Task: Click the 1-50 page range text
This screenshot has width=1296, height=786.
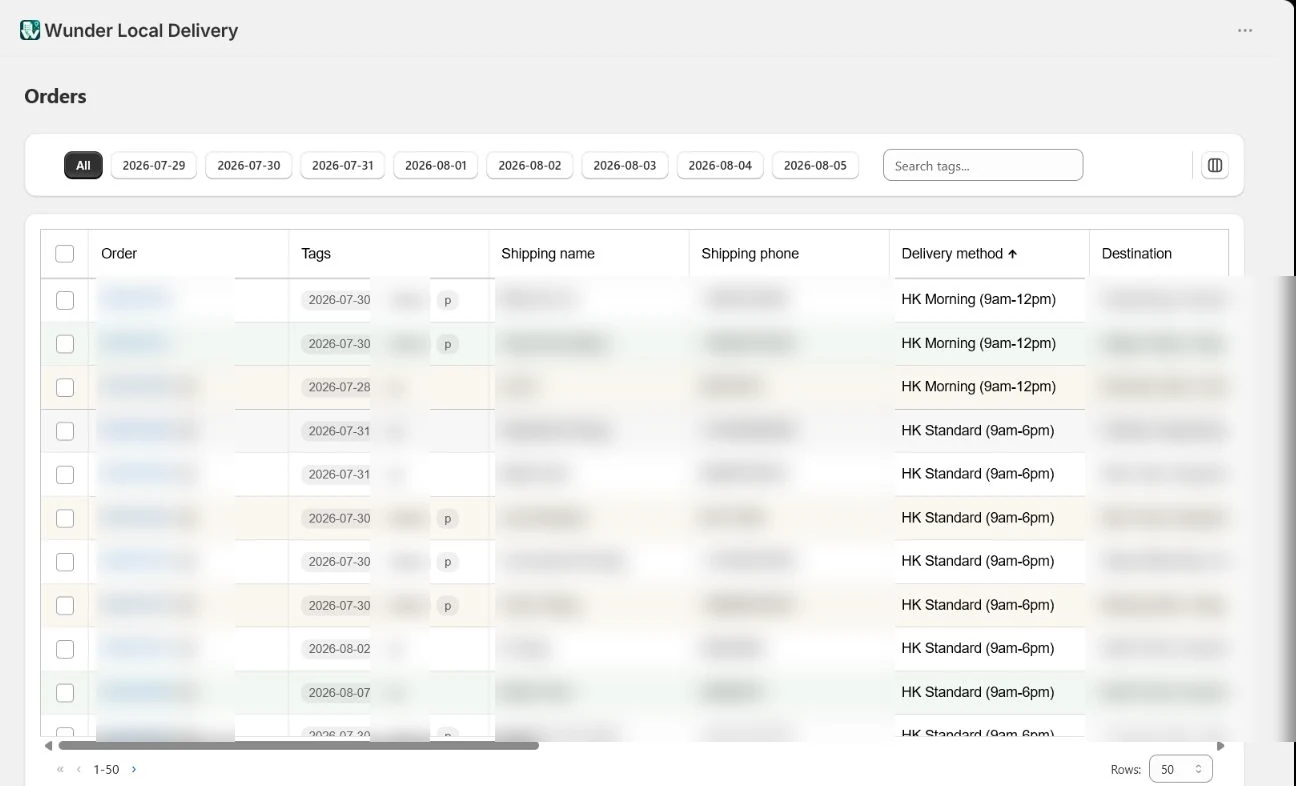Action: [106, 769]
